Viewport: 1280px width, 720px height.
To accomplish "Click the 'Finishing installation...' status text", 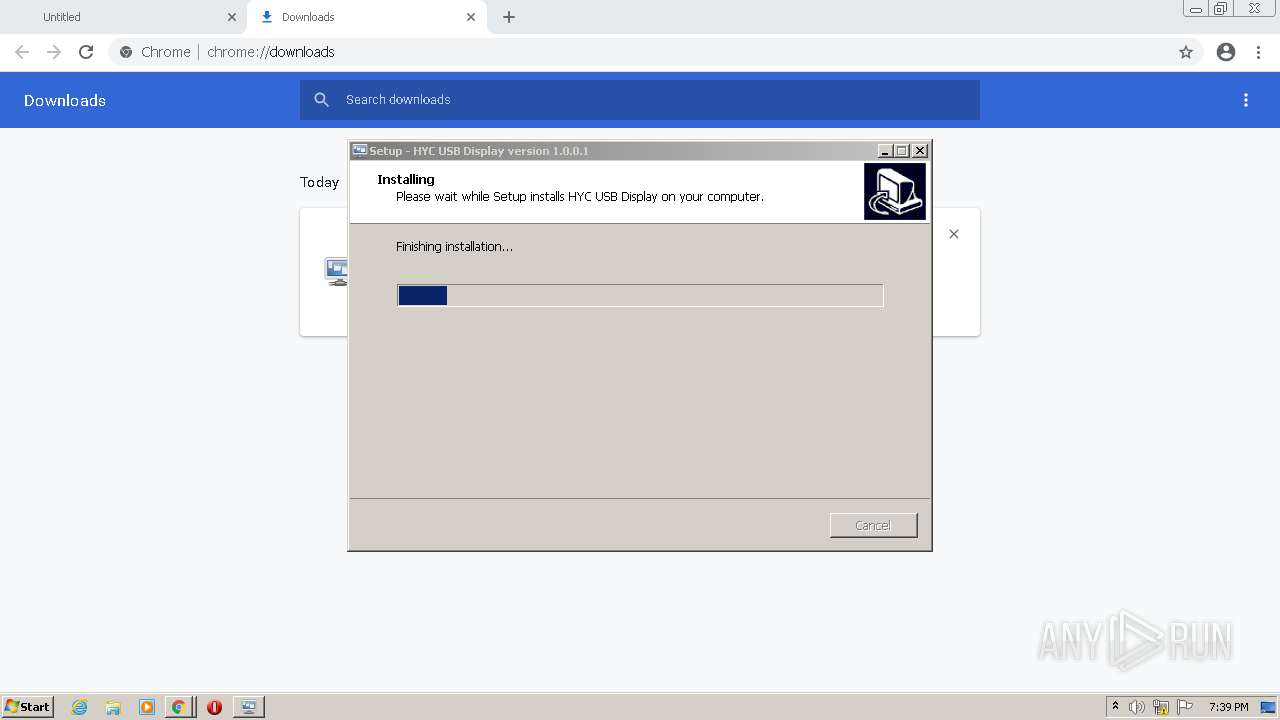I will click(x=454, y=246).
